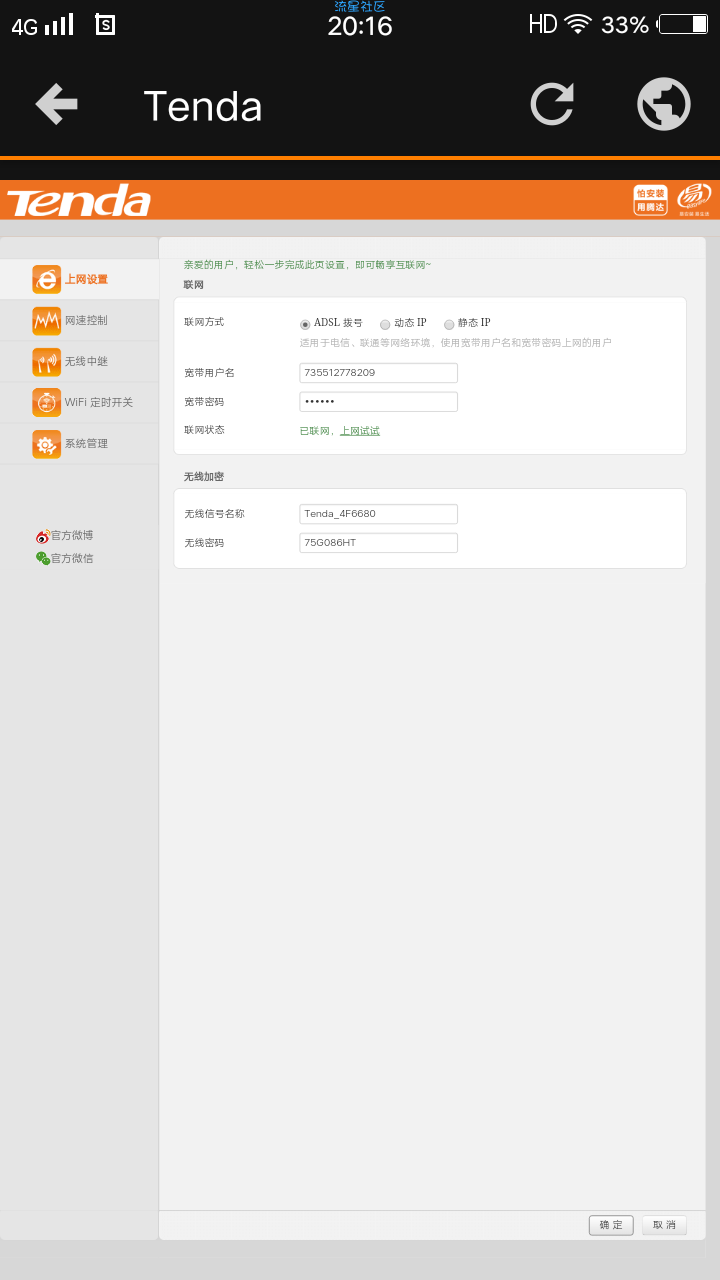This screenshot has width=720, height=1280.
Task: Open 上网设置 menu item
Action: click(x=79, y=279)
